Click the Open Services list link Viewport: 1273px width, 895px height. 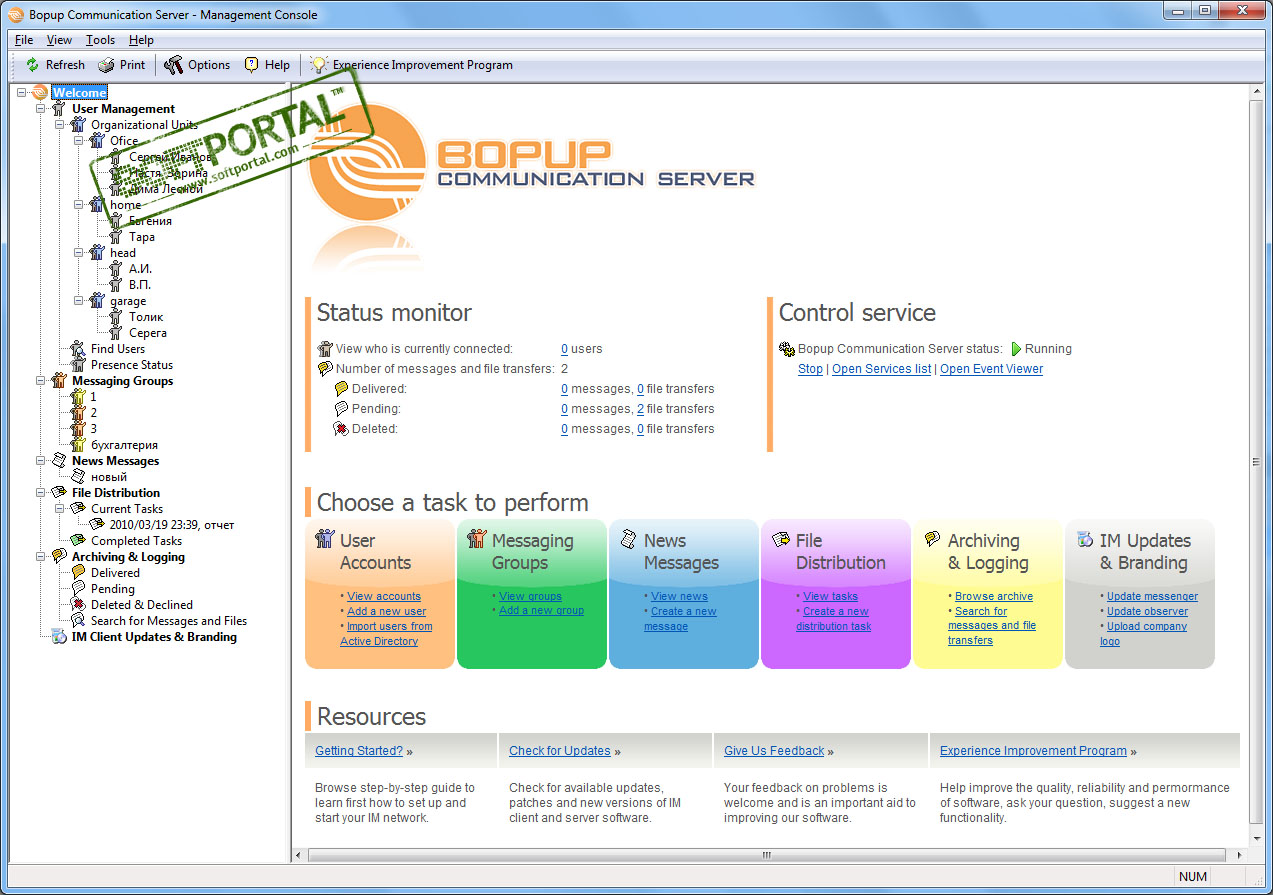point(881,369)
